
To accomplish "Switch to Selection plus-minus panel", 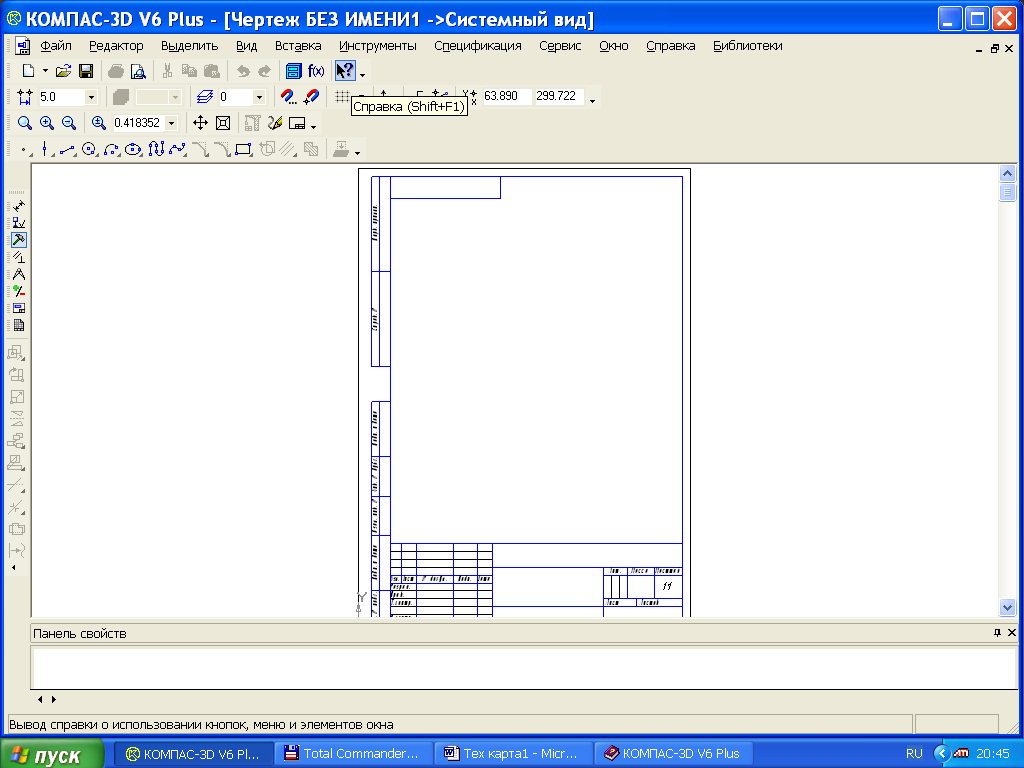I will point(18,291).
